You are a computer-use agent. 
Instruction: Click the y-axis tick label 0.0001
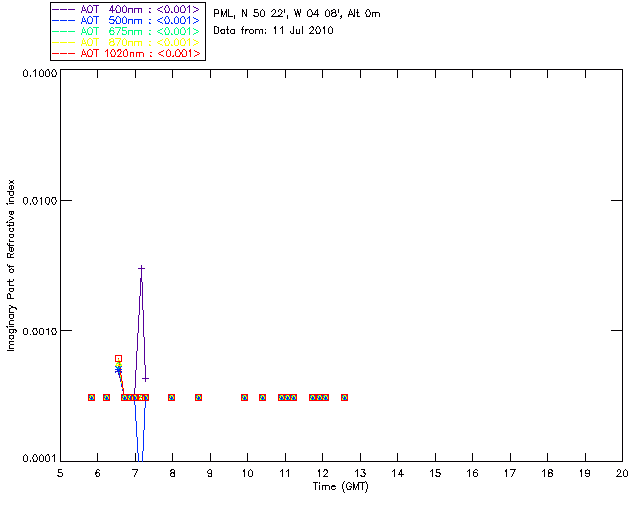(40, 459)
